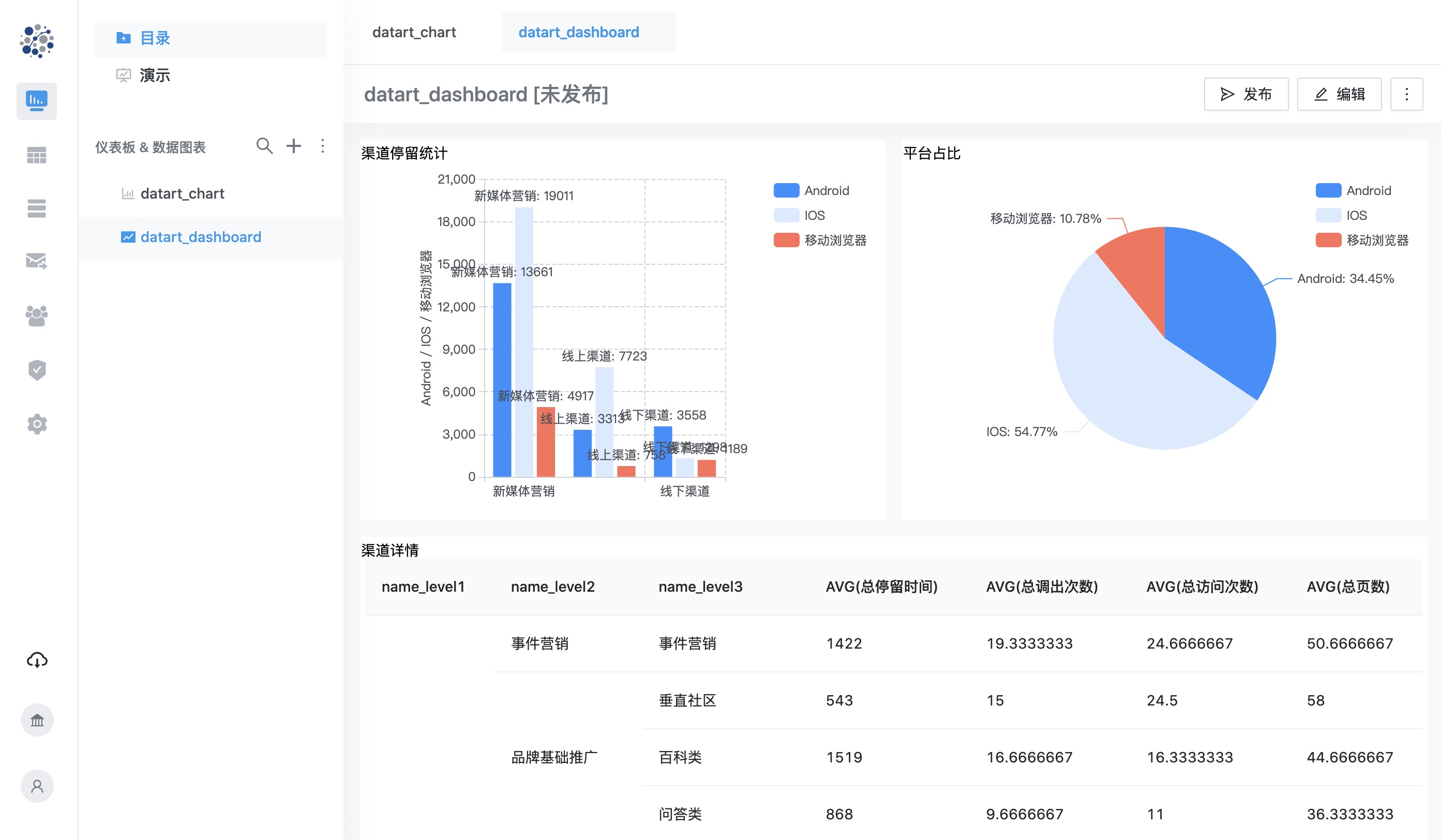Viewport: 1441px width, 840px height.
Task: Open the user profile avatar icon
Action: point(37,786)
